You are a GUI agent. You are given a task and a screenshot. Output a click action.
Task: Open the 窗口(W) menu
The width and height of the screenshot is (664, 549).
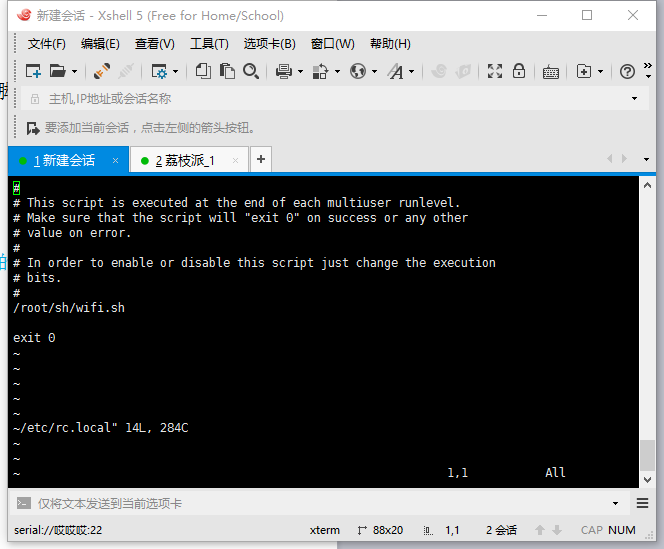tap(332, 44)
